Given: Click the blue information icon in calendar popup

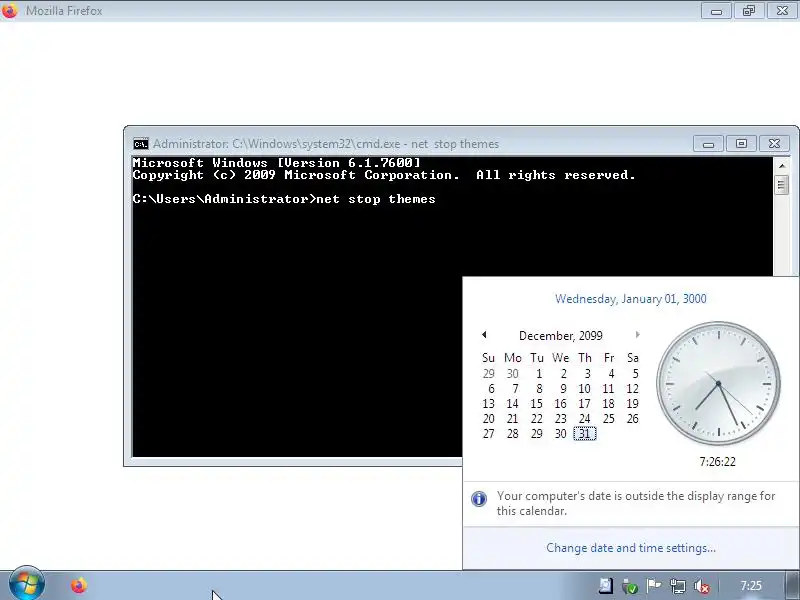Looking at the screenshot, I should pyautogui.click(x=479, y=498).
